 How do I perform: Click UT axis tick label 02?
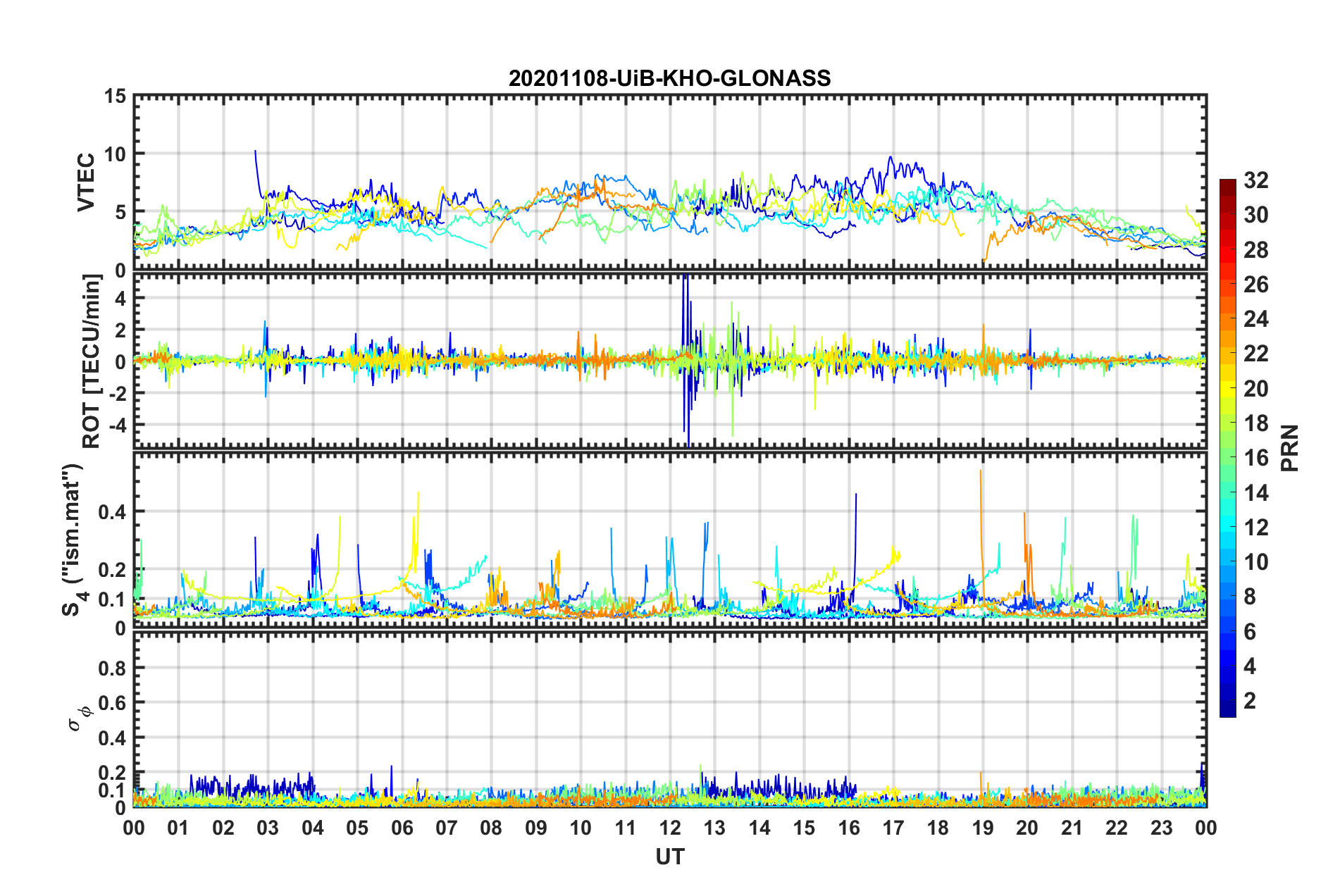[x=223, y=828]
